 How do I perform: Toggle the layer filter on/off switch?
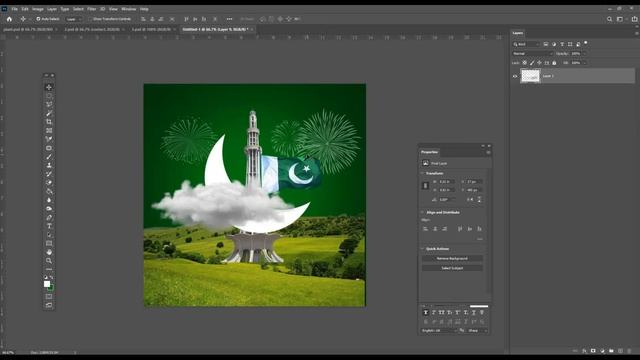tap(586, 42)
